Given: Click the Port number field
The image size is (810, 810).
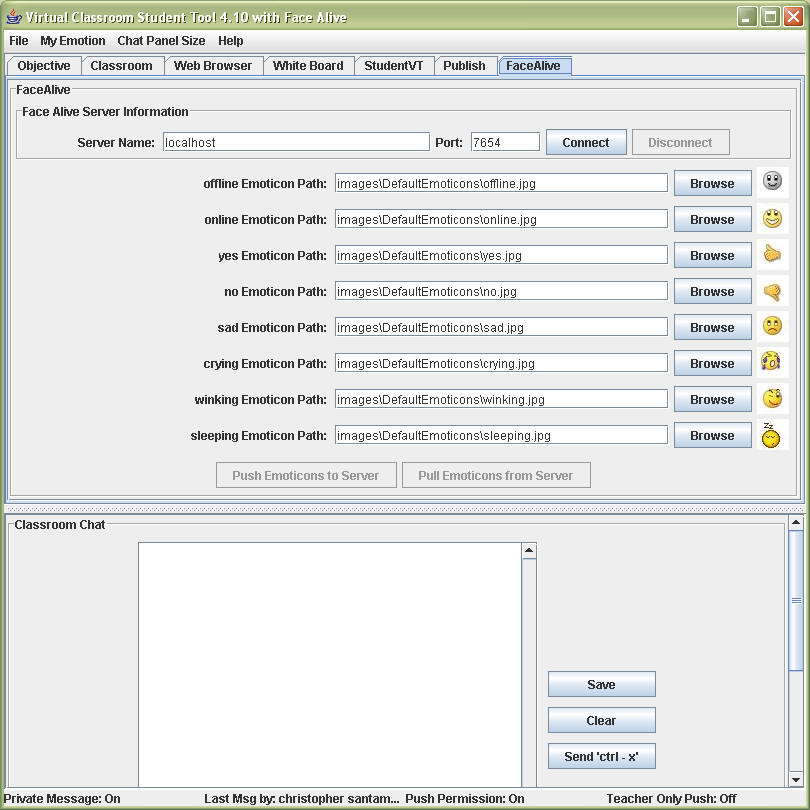Looking at the screenshot, I should [505, 143].
